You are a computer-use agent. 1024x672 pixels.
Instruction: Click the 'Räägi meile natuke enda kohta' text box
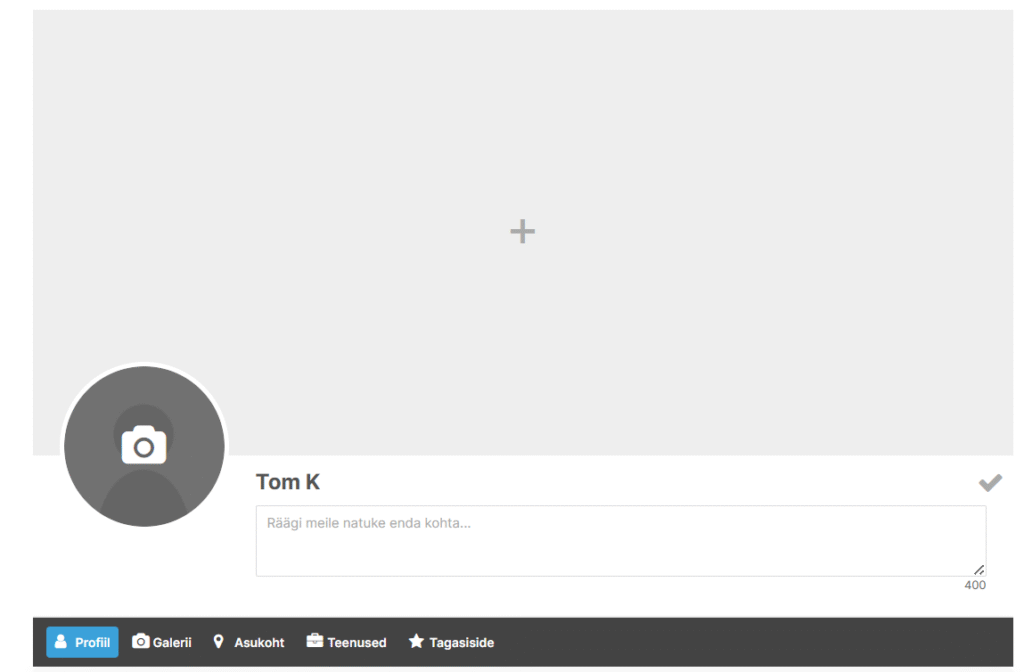coord(620,541)
